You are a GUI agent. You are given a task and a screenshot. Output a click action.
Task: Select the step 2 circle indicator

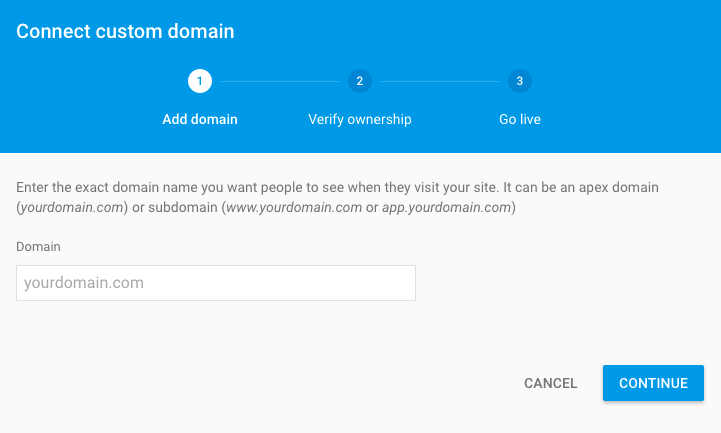coord(360,81)
